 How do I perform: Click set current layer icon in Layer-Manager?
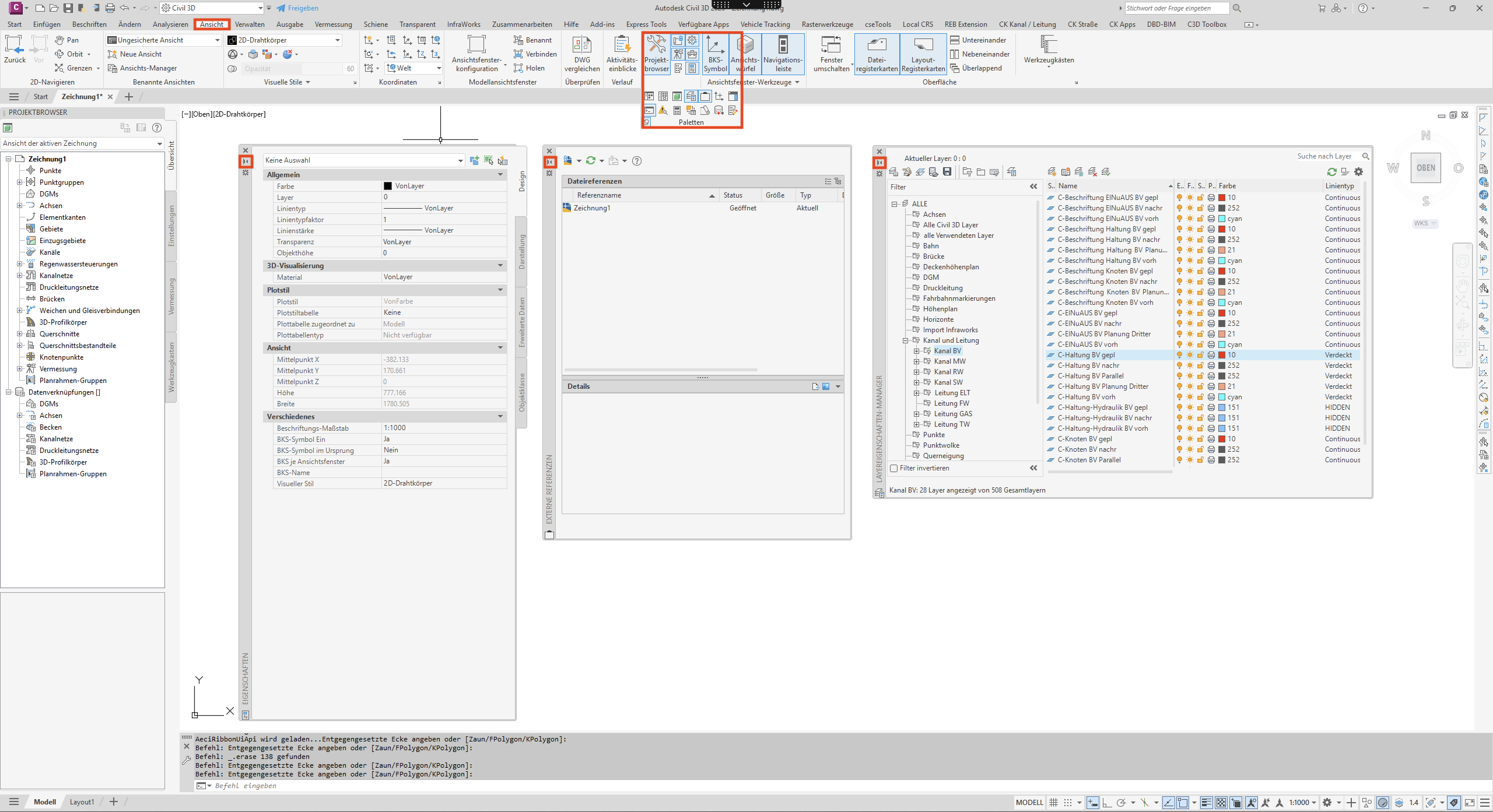point(1106,172)
